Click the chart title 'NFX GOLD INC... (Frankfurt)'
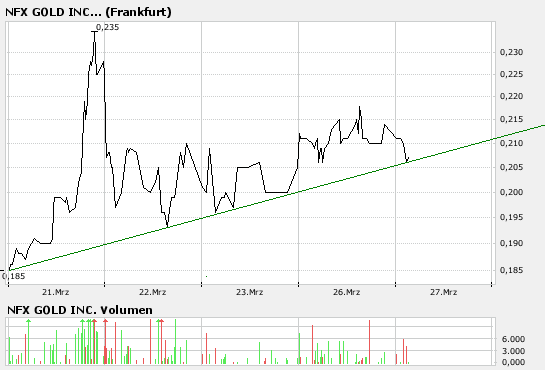Screen dimensions: 545x384 point(88,12)
